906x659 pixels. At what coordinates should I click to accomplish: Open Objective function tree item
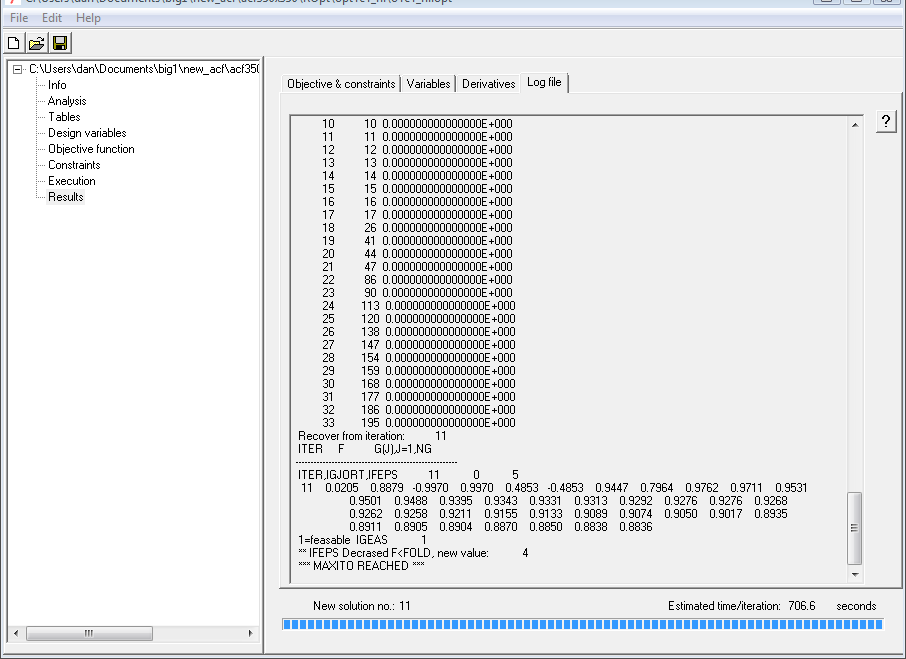91,149
